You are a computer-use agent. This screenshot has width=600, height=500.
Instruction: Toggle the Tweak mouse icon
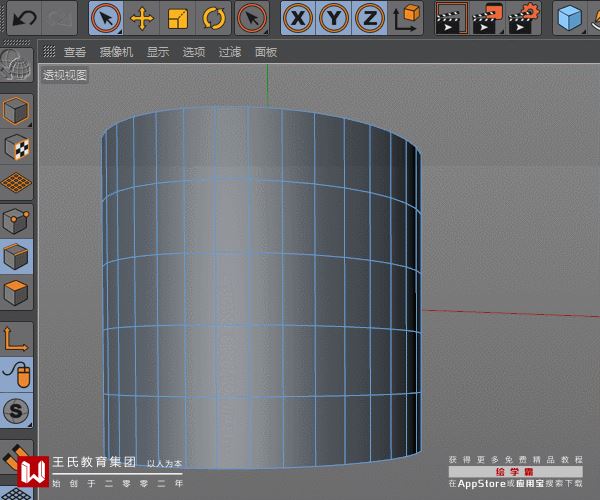click(16, 375)
